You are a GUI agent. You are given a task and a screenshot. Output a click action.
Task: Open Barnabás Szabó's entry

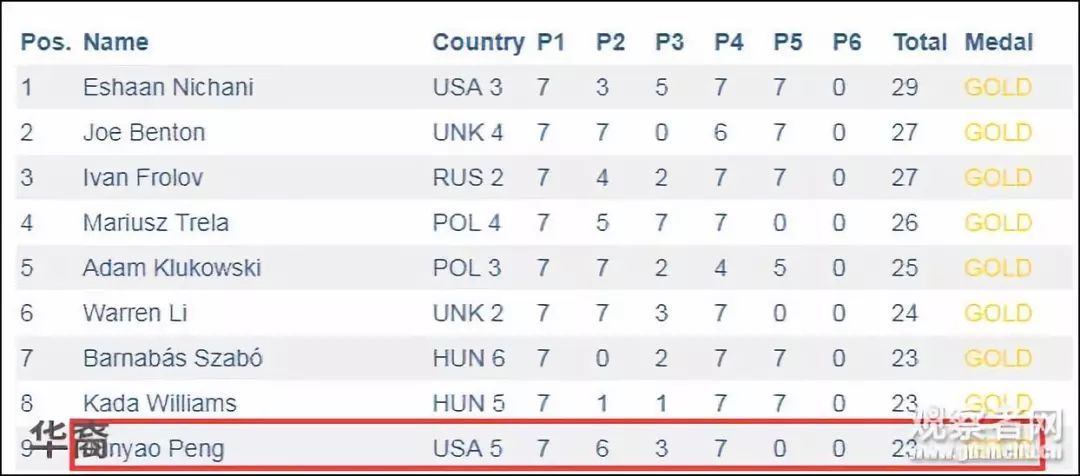click(x=172, y=358)
